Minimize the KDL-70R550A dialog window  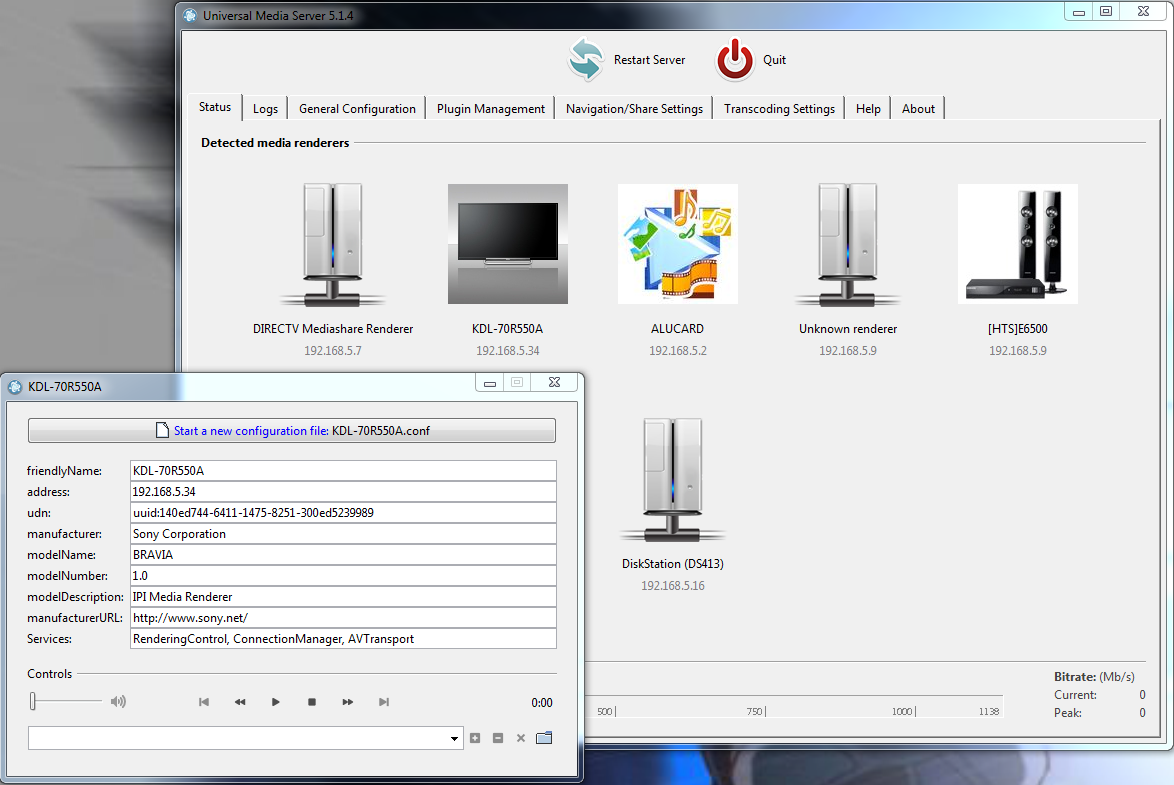490,383
